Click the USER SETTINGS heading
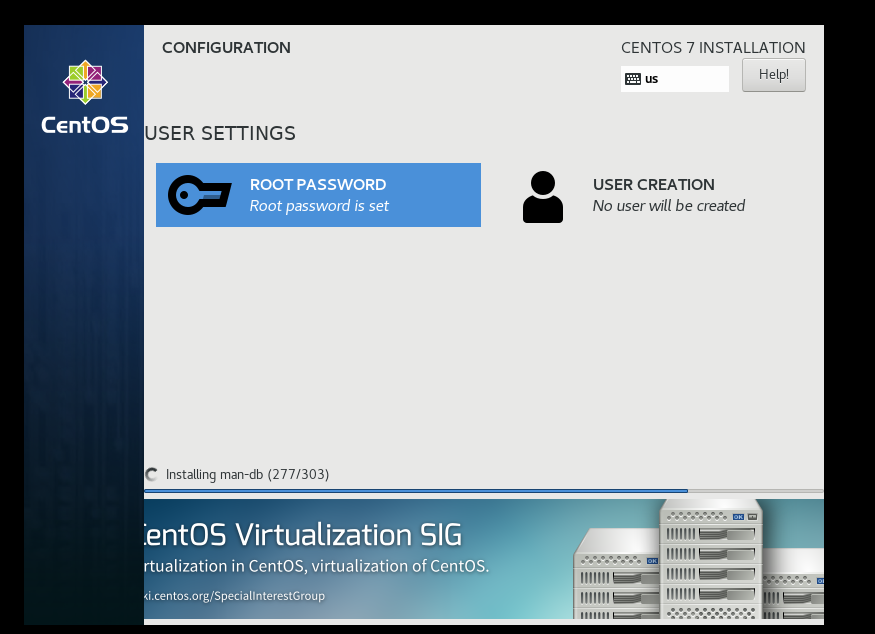The height and width of the screenshot is (634, 875). click(220, 133)
